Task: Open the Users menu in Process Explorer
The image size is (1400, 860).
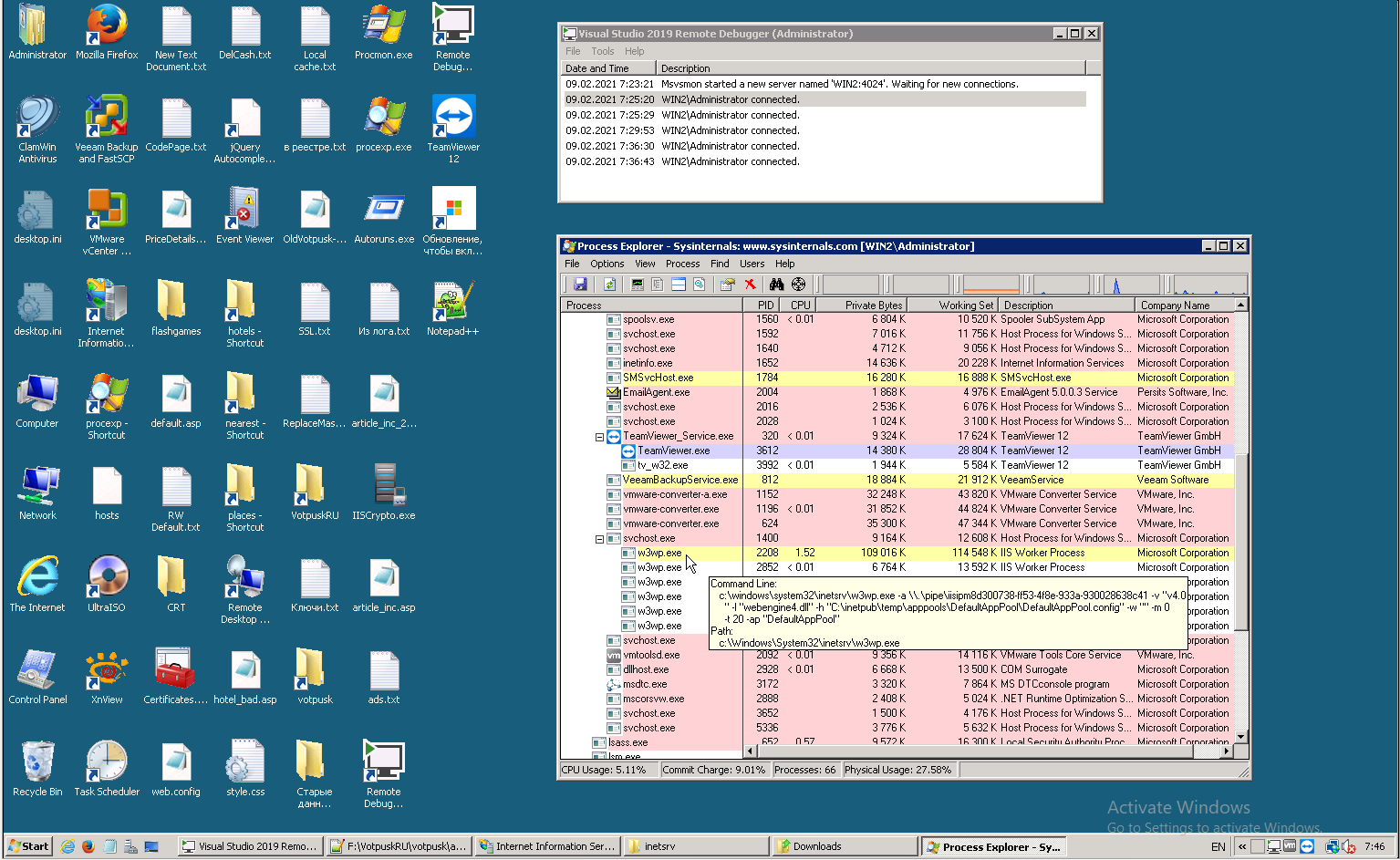Action: [752, 264]
